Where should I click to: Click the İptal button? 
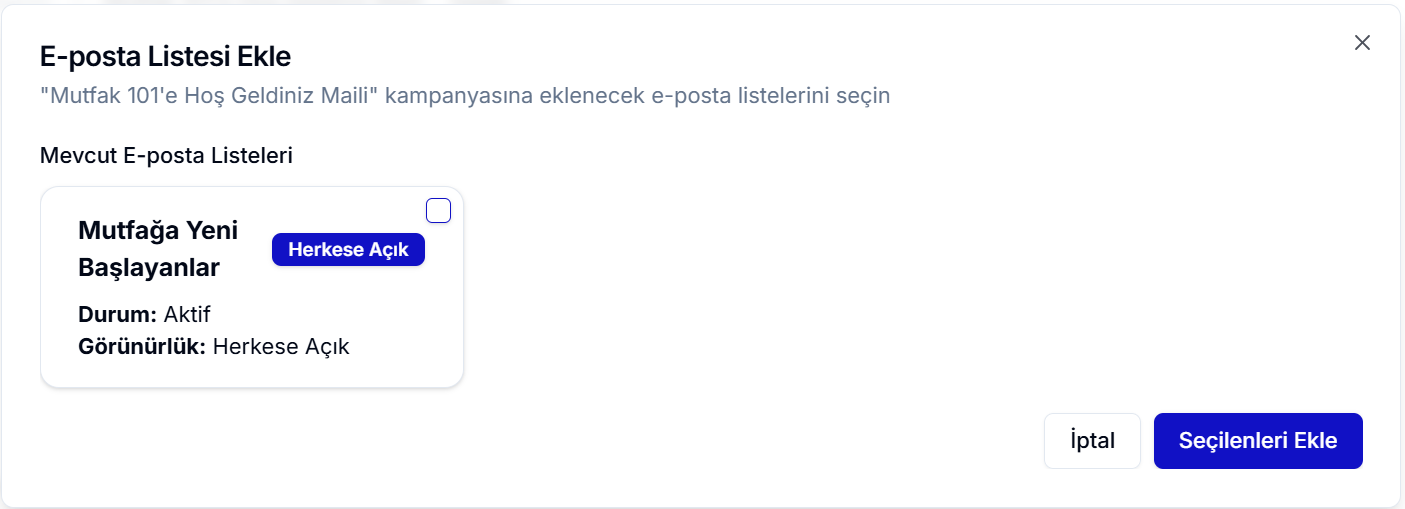[1092, 441]
